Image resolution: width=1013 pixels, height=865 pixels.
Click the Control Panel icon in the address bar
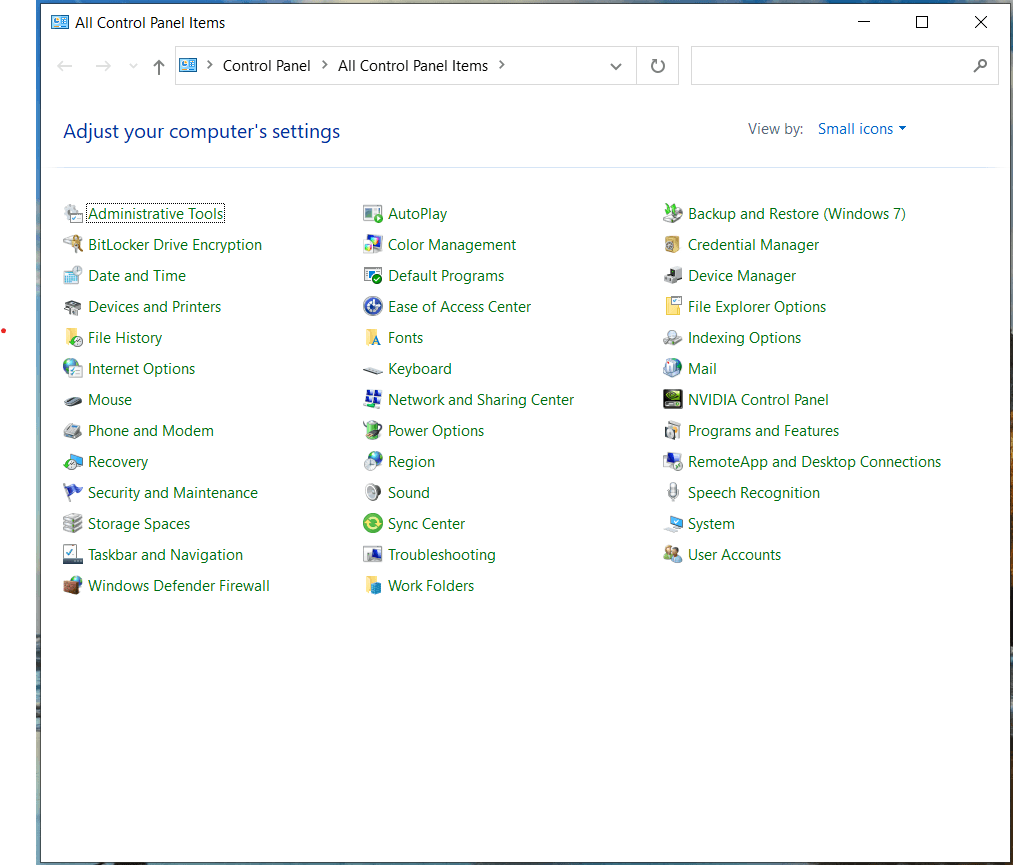pos(188,65)
